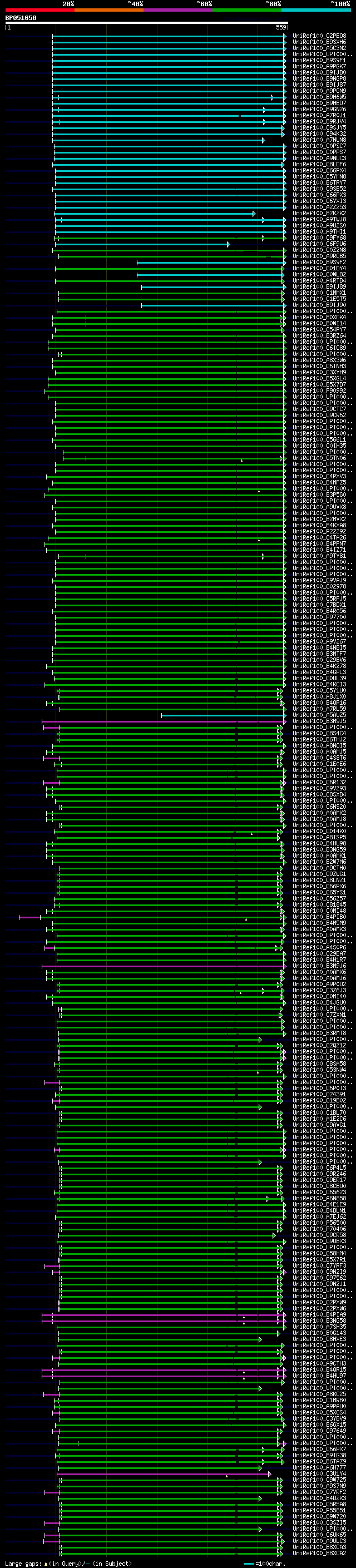356x1568 pixels.
Task: Select label UniRef100_Q01DY4
Action: point(319,269)
